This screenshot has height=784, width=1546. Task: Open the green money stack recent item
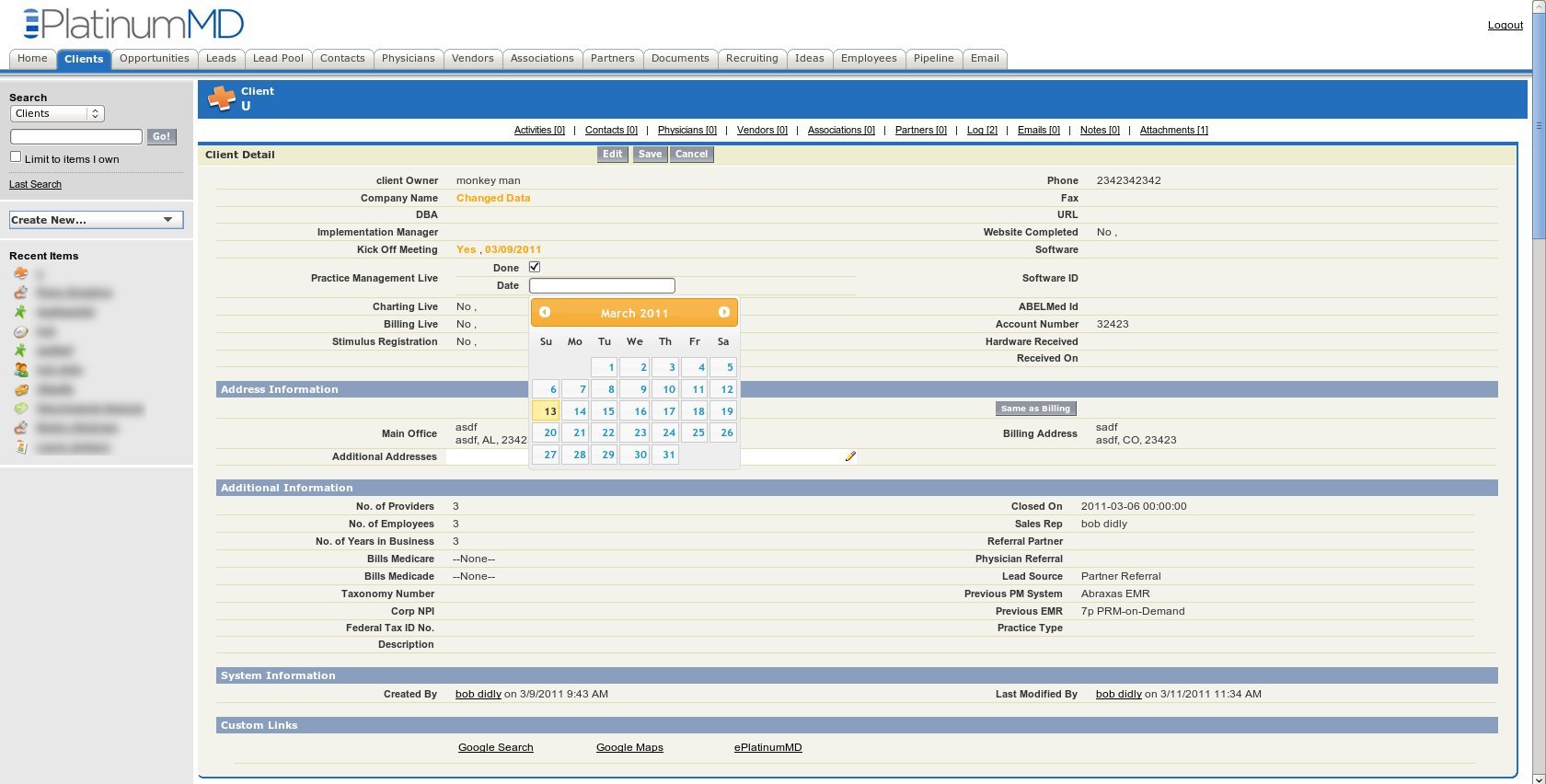pos(21,409)
